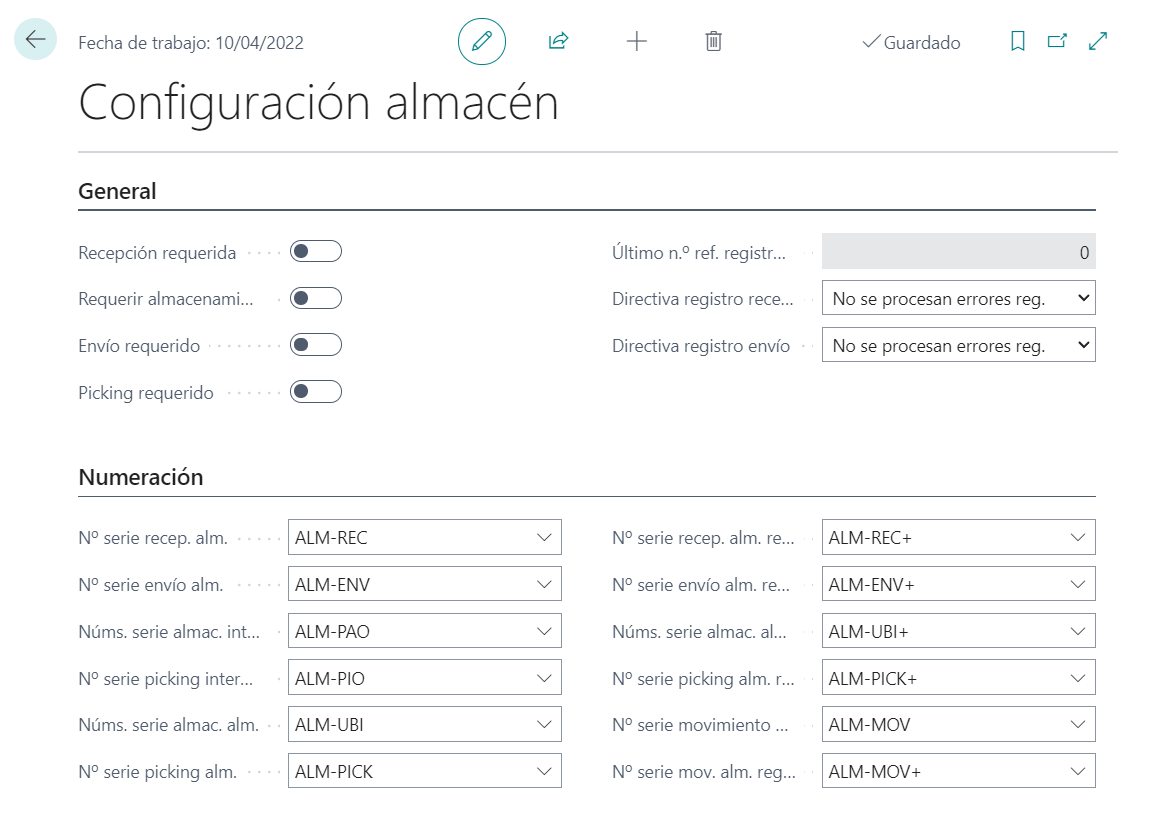The height and width of the screenshot is (838, 1160).
Task: Click the plus icon to create new record
Action: (636, 41)
